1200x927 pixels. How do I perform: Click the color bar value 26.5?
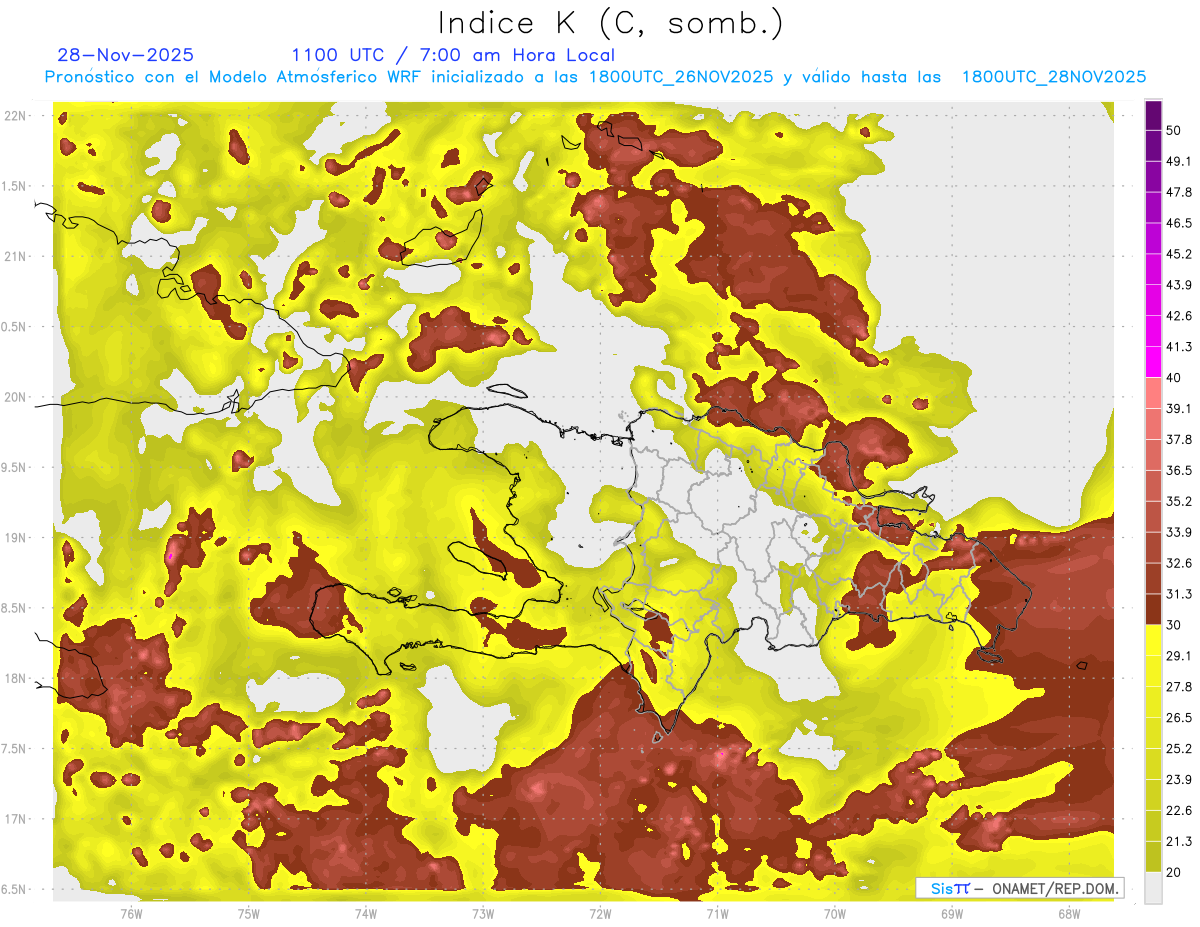pyautogui.click(x=1179, y=718)
